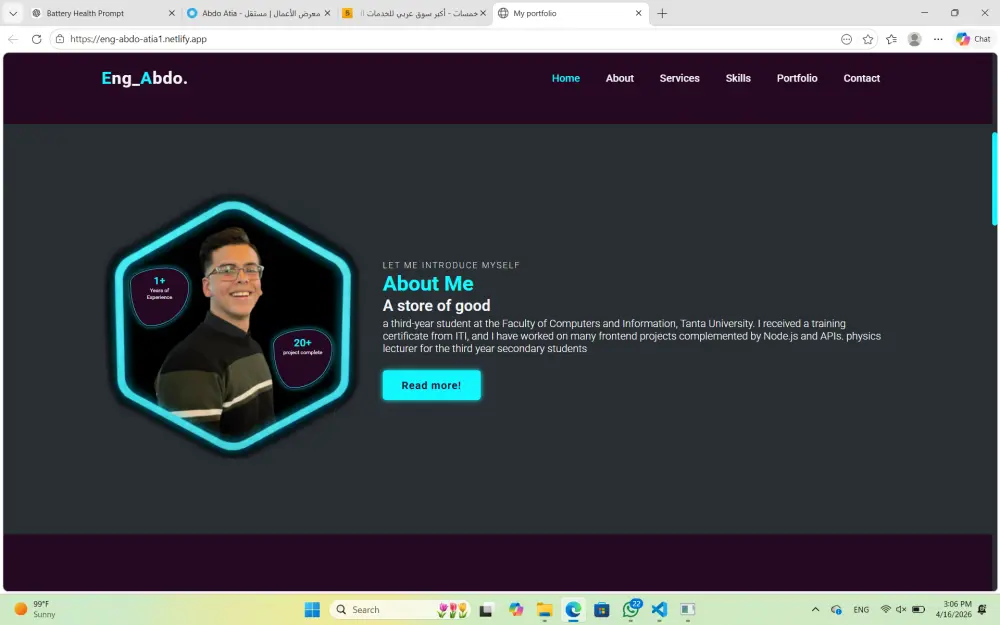Open Visual Studio Code from the taskbar
The width and height of the screenshot is (1000, 625).
click(x=659, y=610)
